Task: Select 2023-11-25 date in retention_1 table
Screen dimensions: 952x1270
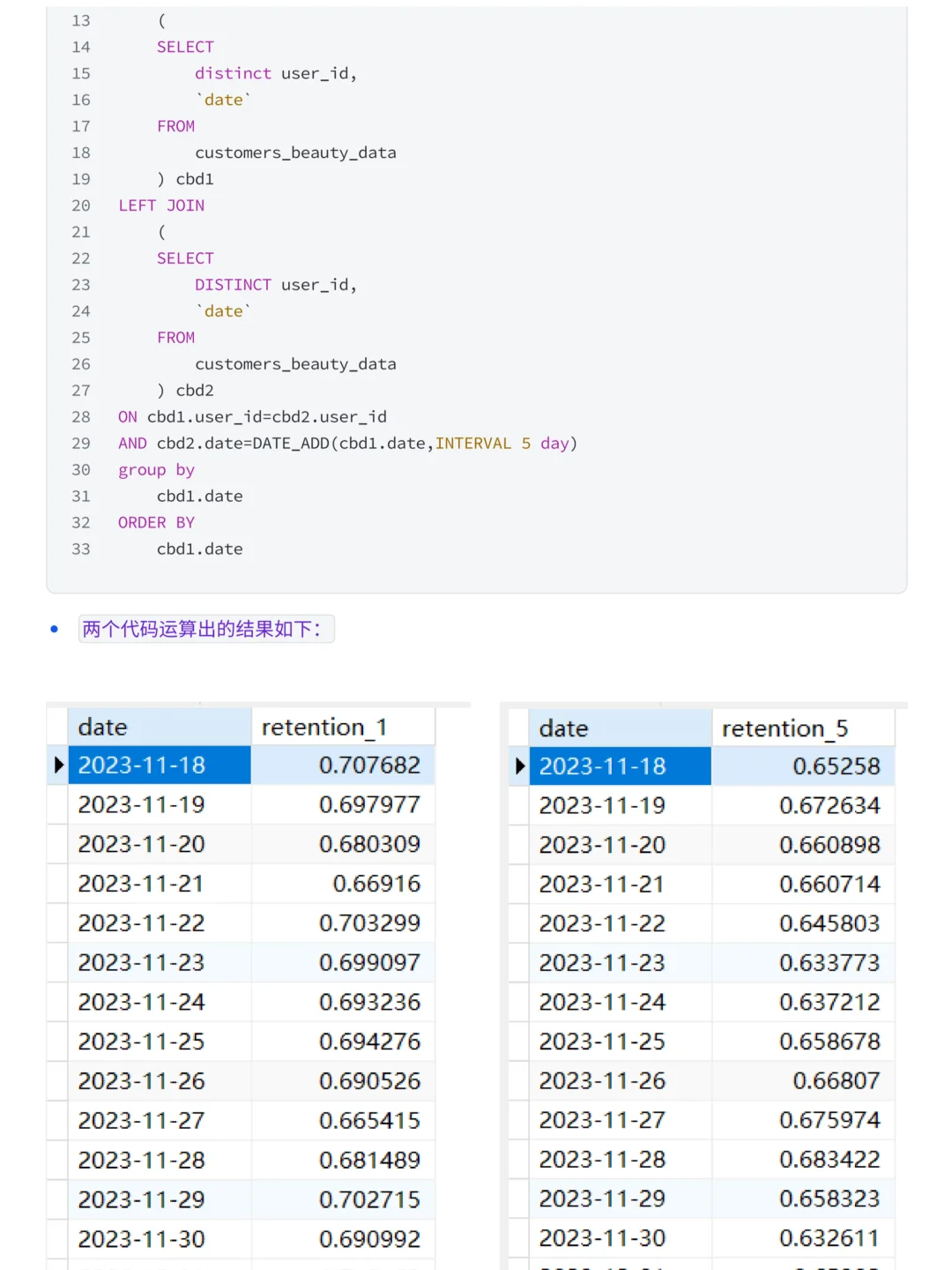Action: tap(160, 1042)
